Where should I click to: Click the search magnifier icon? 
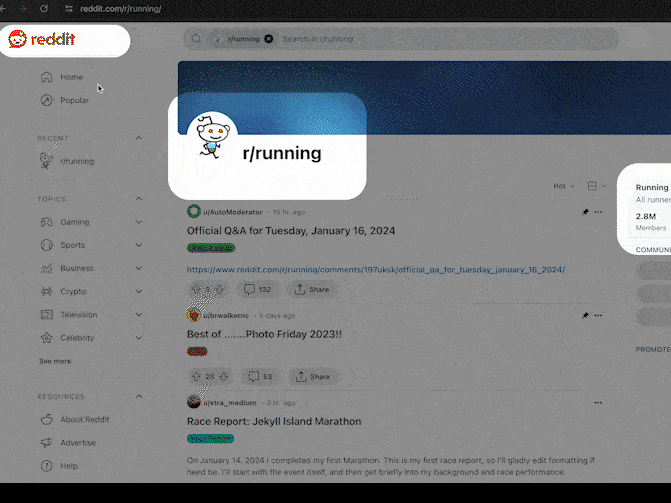(x=196, y=39)
